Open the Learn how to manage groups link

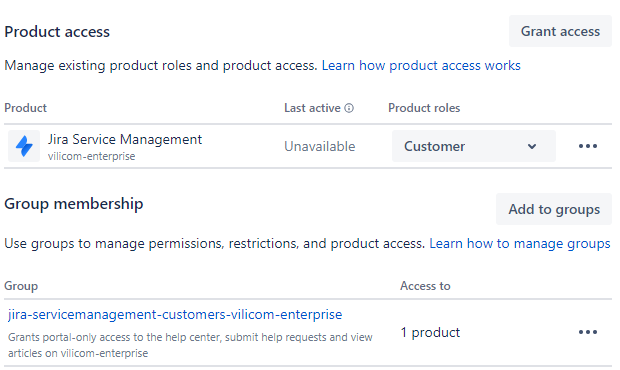[520, 244]
